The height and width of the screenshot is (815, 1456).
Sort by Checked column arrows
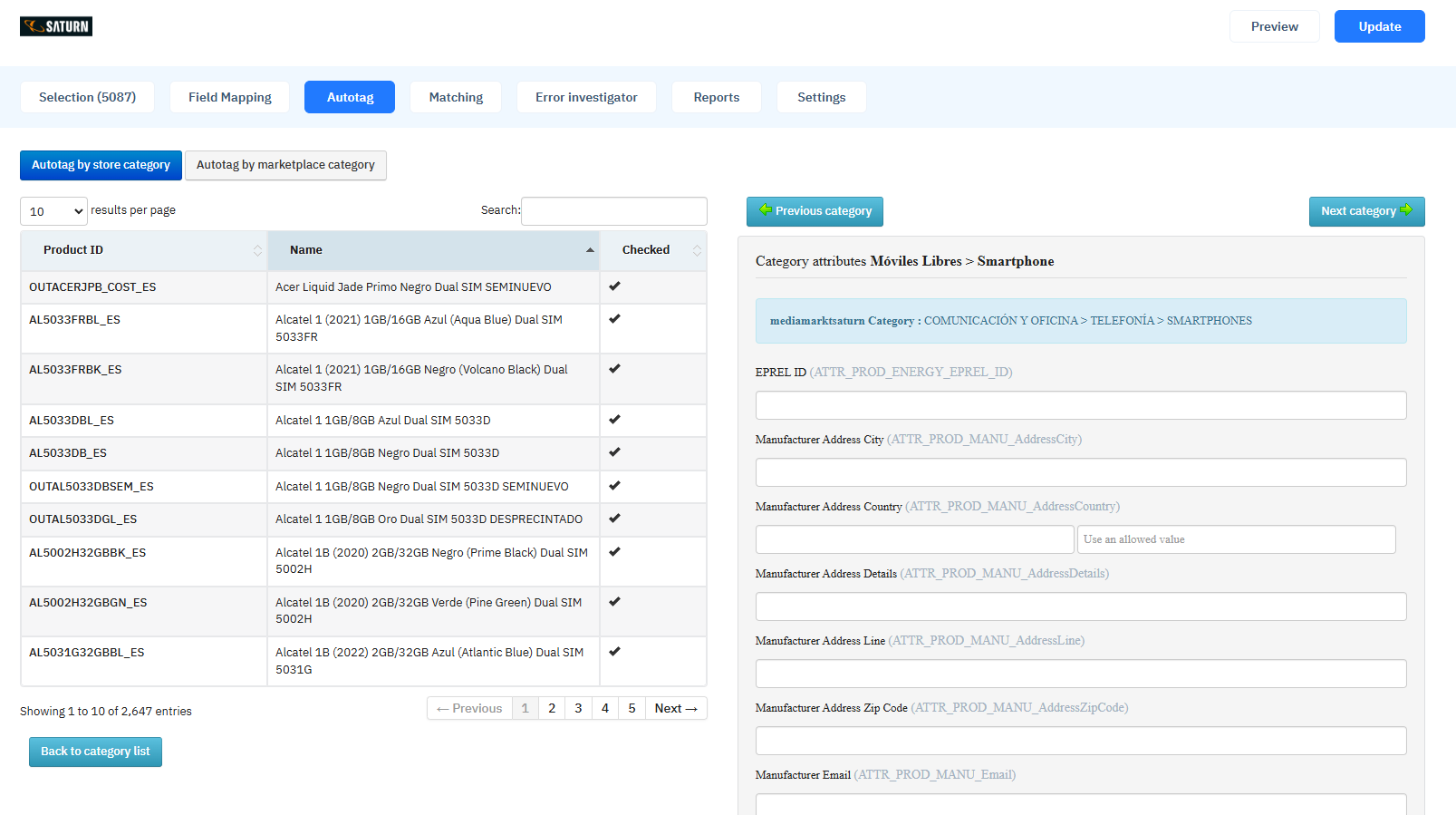pos(697,250)
